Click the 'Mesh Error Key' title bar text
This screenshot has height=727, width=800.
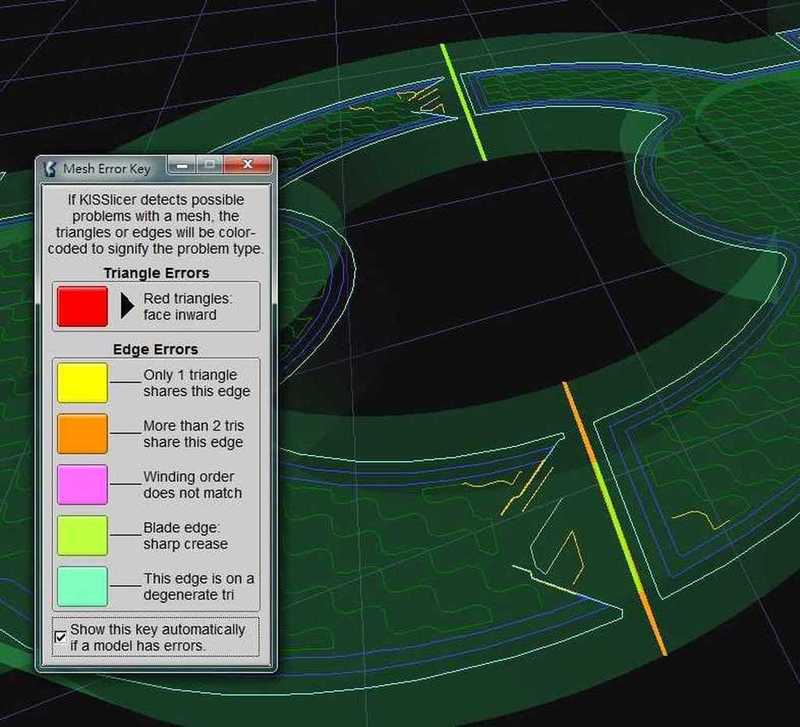coord(107,168)
